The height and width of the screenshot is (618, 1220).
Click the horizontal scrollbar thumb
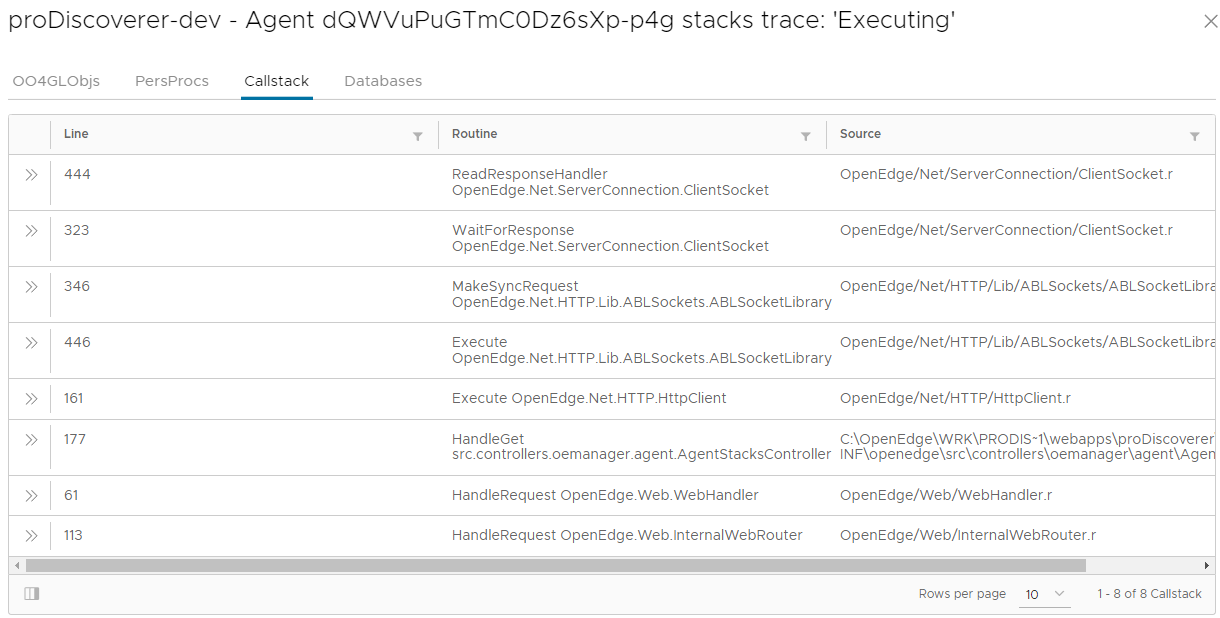[x=555, y=566]
